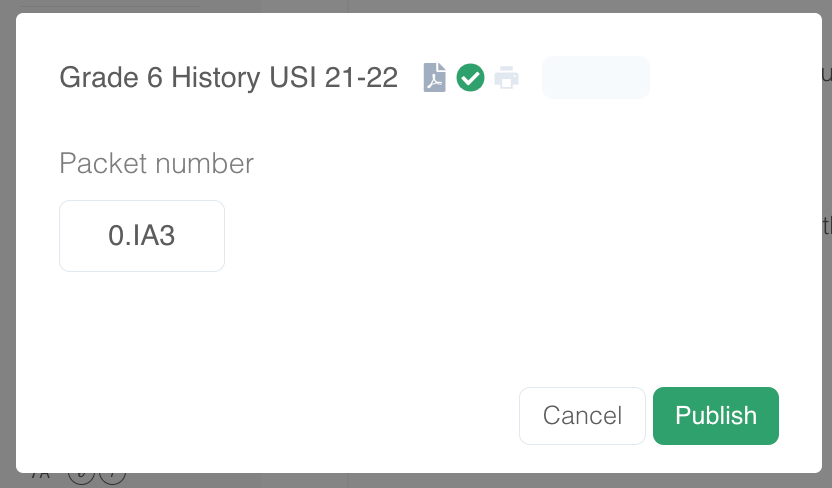Viewport: 832px width, 488px height.
Task: Focus the Packet number field showing 0.IA3
Action: click(x=142, y=236)
